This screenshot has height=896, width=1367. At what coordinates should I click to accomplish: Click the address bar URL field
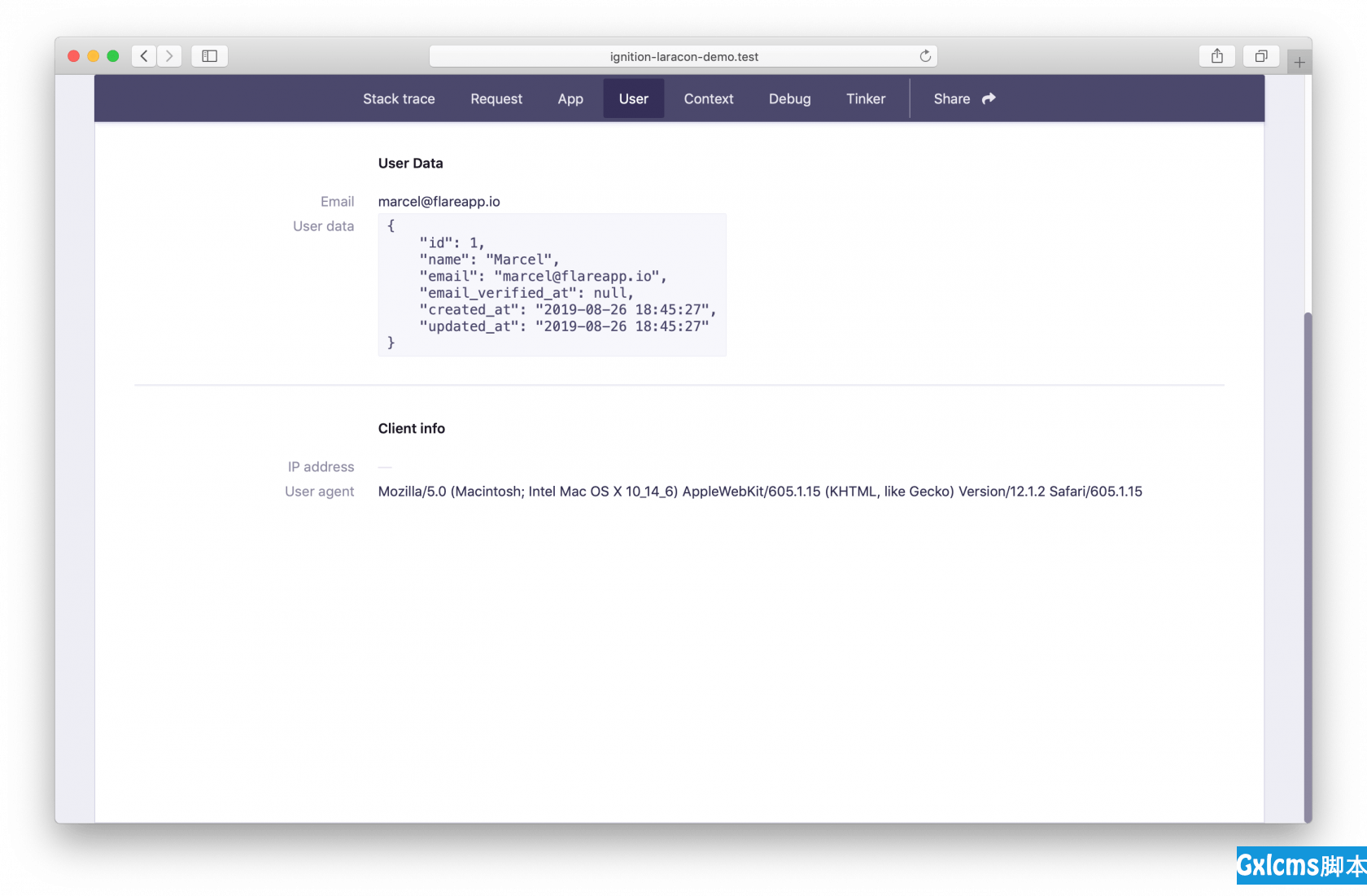coord(683,56)
